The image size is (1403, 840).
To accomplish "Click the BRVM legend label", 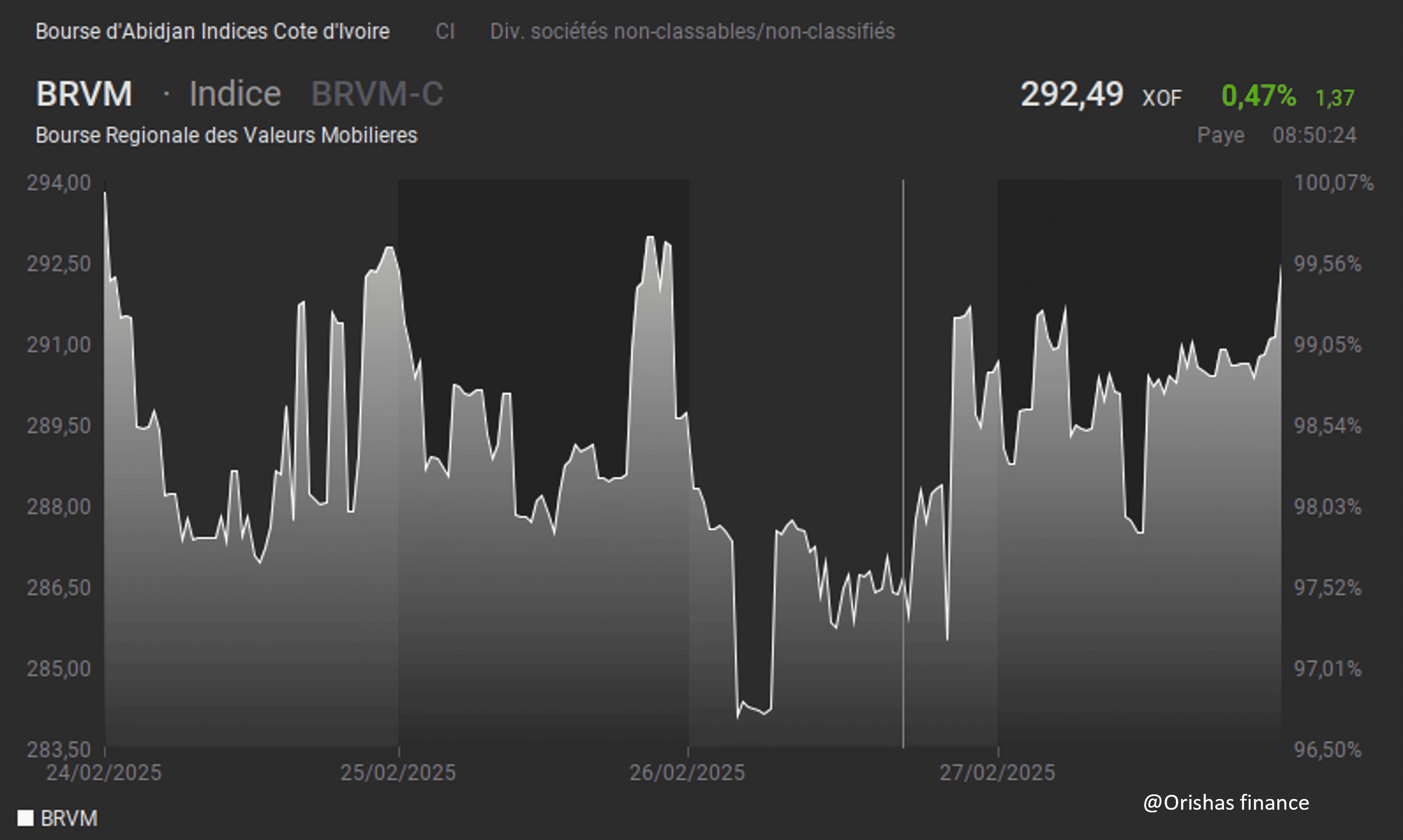I will pos(69,818).
